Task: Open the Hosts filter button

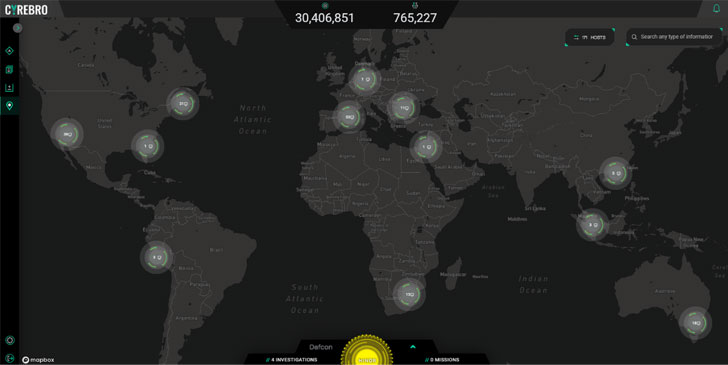Action: 590,37
